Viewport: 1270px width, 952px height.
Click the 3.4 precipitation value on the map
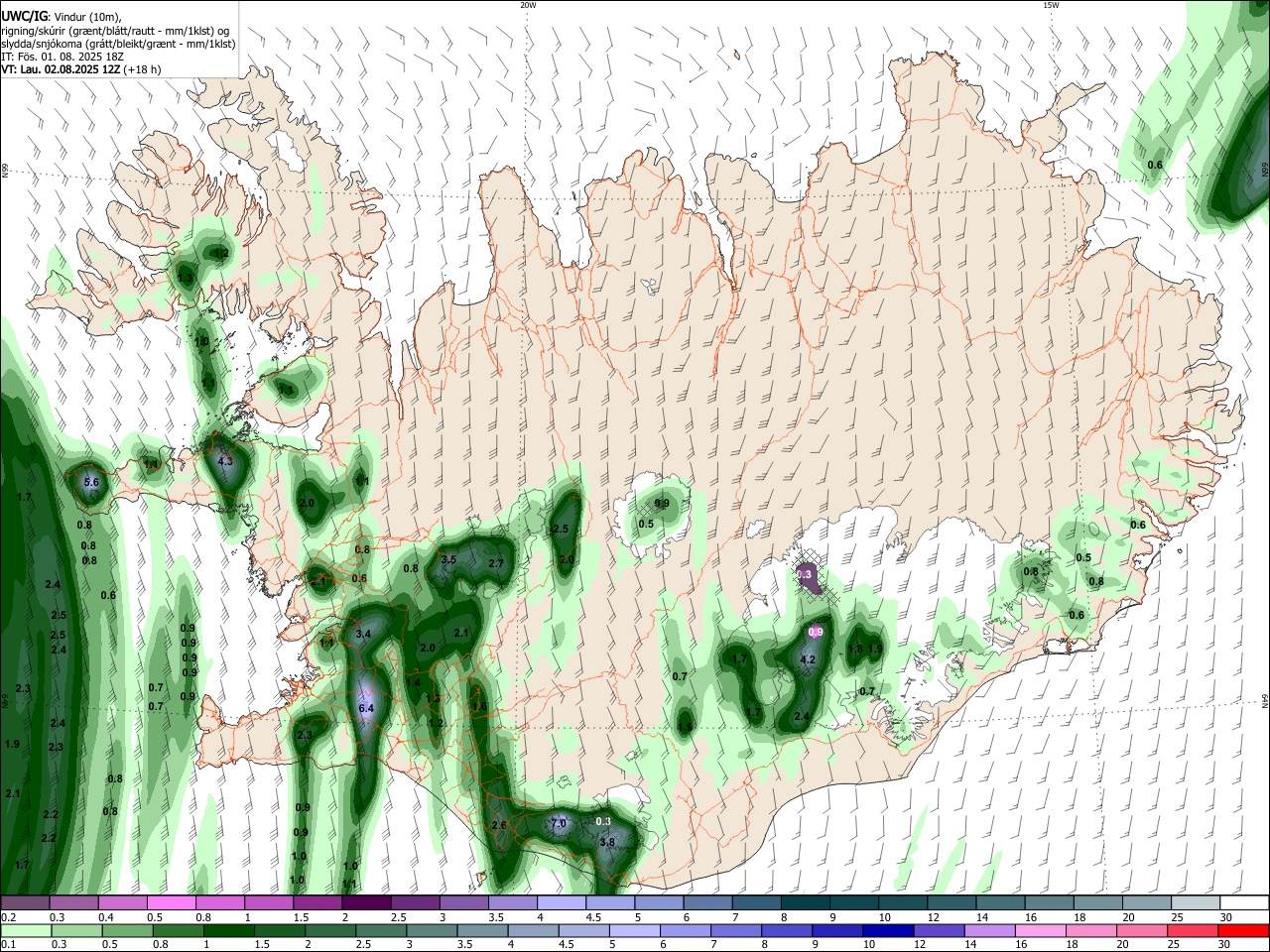tap(363, 634)
